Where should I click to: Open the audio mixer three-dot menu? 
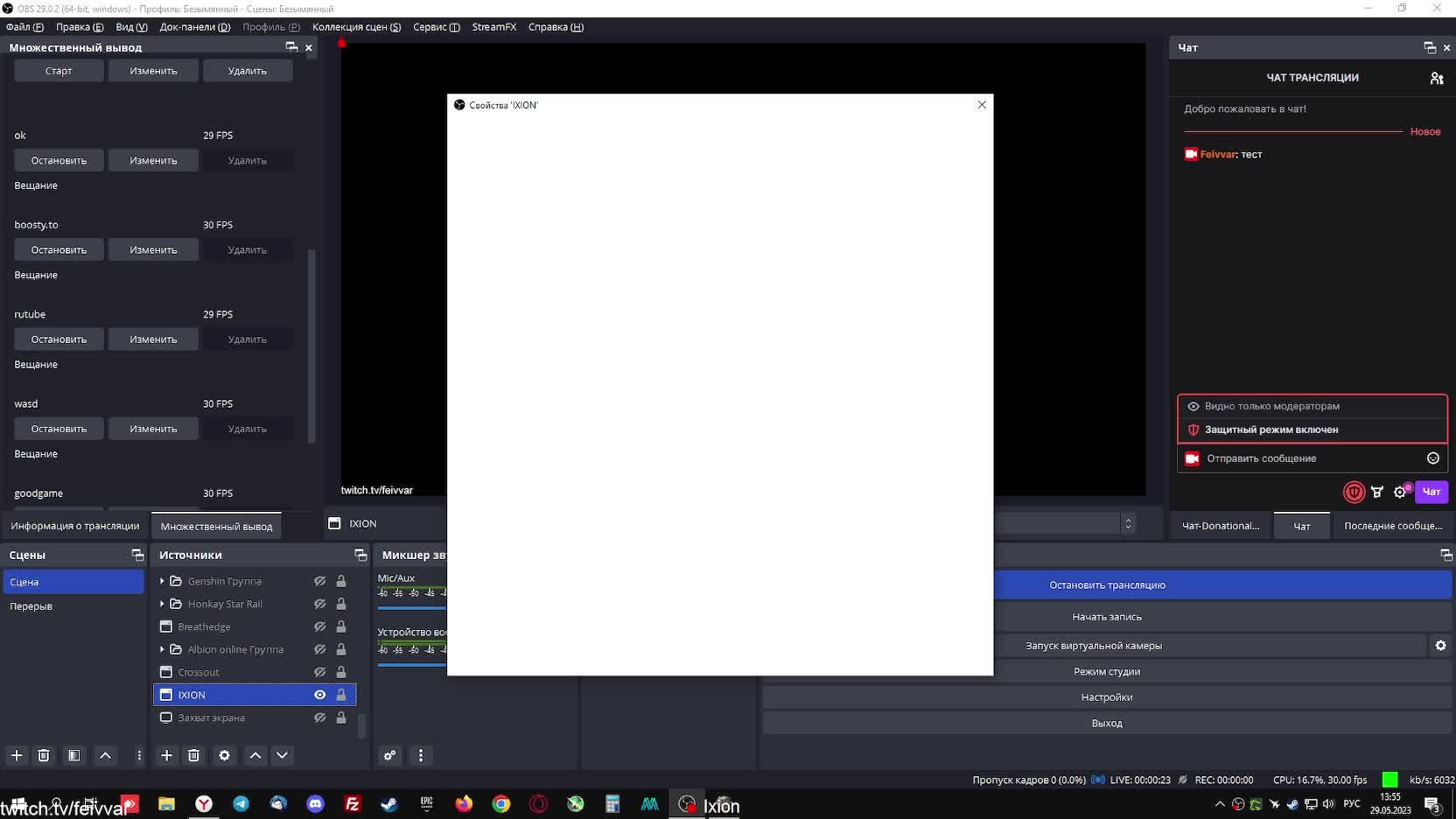point(421,755)
